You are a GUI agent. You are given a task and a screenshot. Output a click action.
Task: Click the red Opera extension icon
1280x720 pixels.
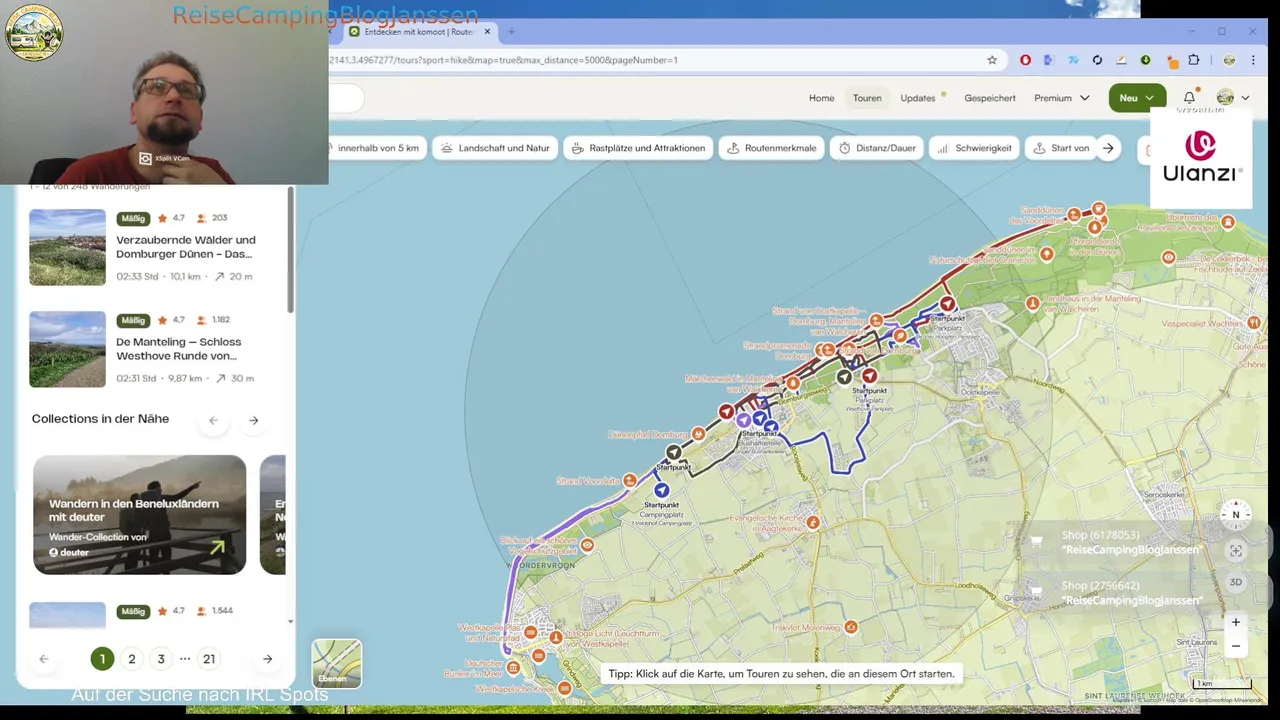[1025, 60]
